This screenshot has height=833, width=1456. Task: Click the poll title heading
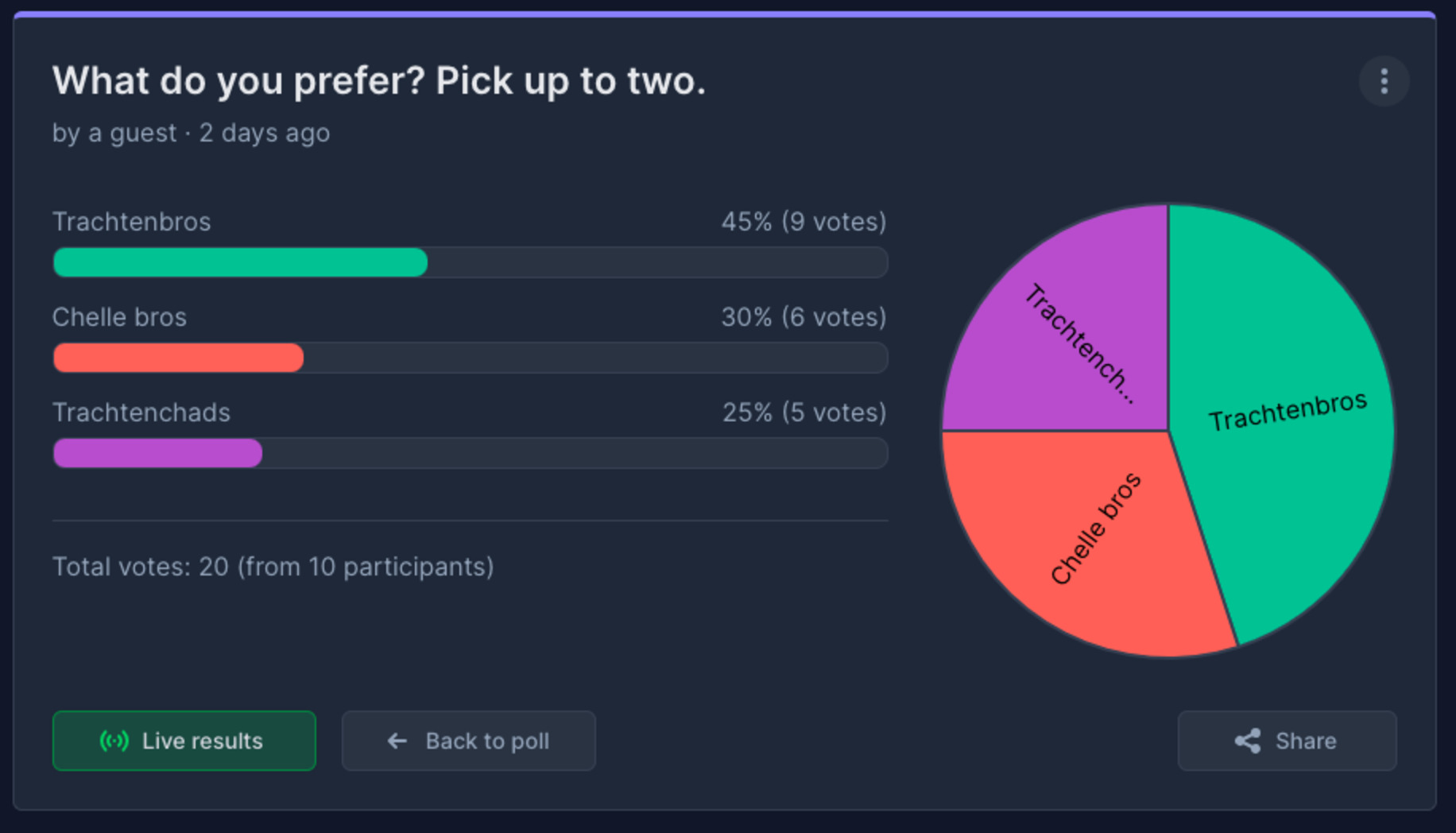point(379,81)
